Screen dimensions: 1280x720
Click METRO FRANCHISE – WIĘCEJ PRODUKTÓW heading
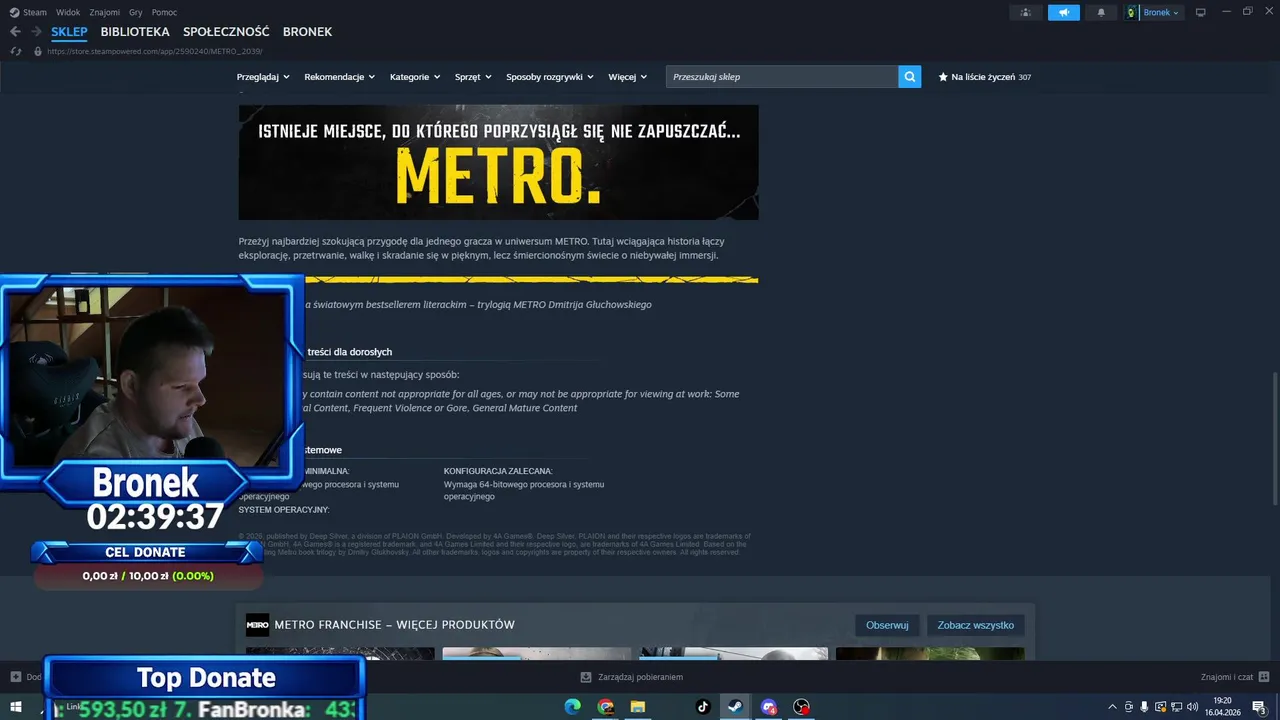tap(394, 625)
